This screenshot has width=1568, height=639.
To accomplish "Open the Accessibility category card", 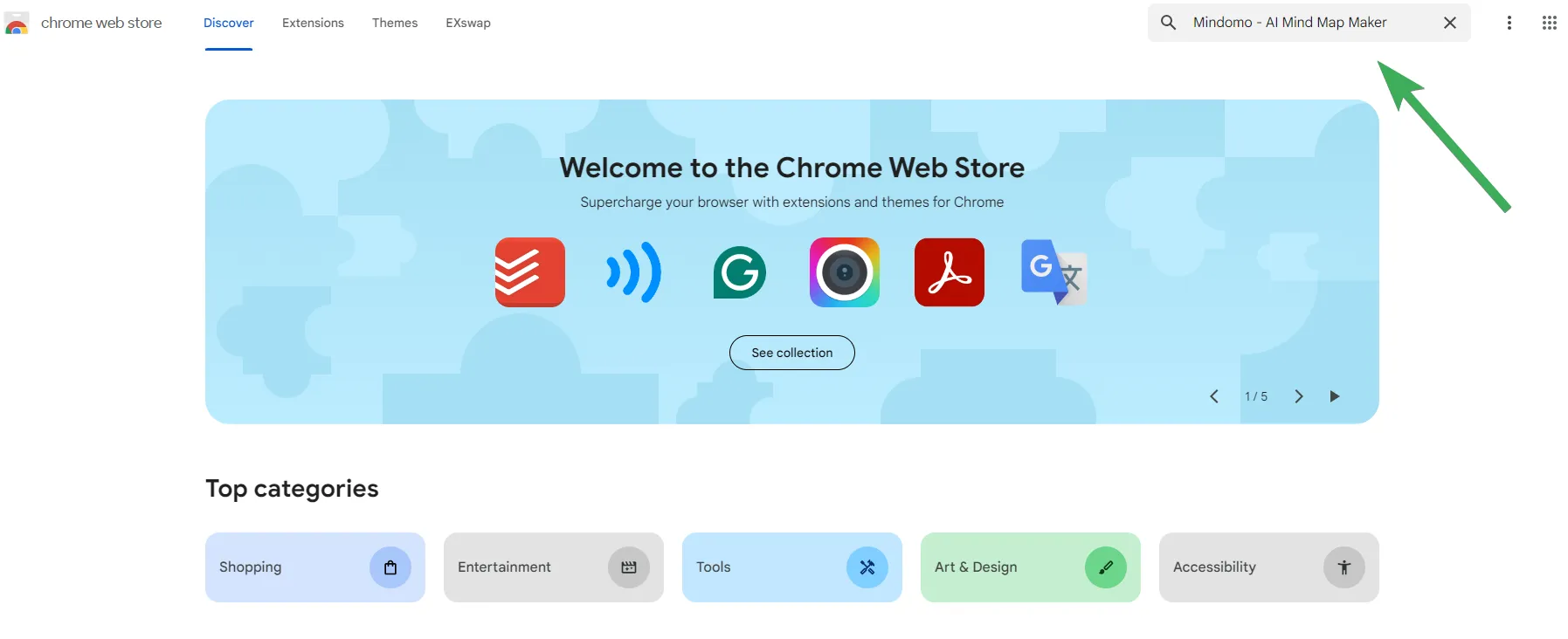I will (1269, 567).
